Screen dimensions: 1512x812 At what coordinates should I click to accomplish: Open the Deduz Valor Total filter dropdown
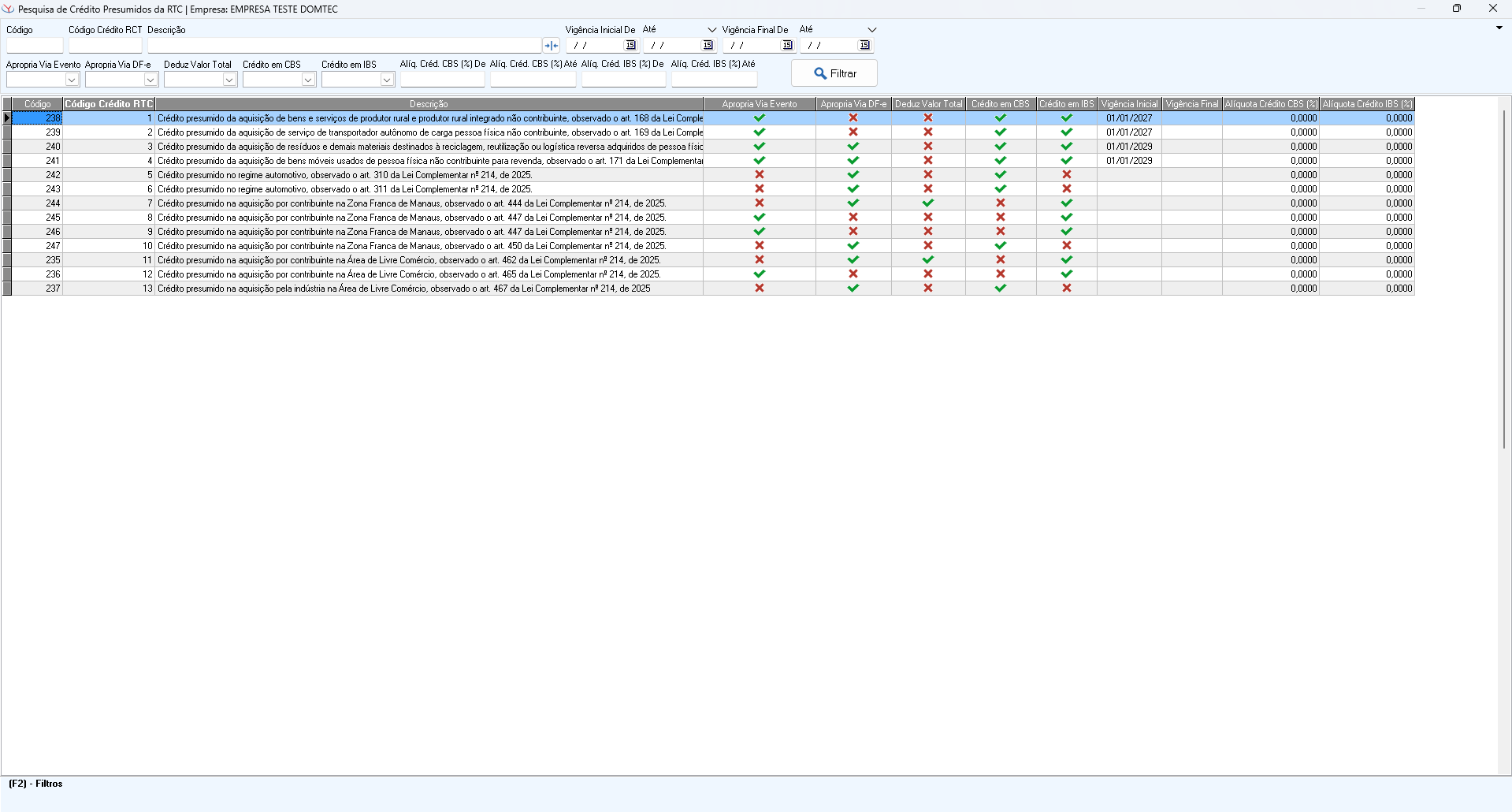[229, 80]
